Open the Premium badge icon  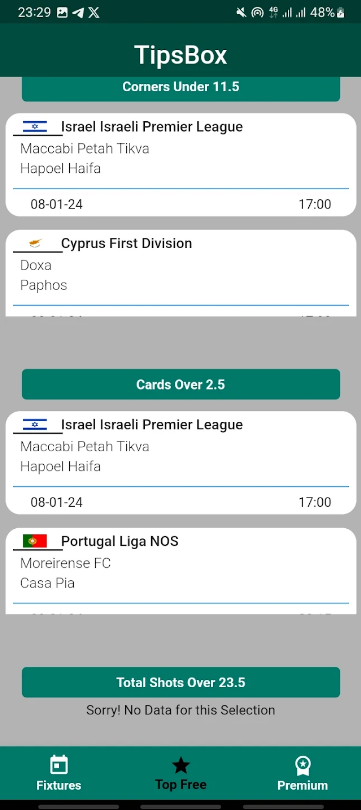(x=302, y=766)
